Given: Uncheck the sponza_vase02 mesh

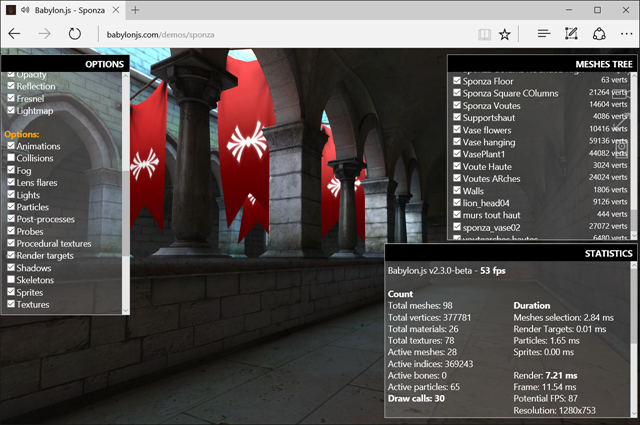Looking at the screenshot, I should point(457,227).
